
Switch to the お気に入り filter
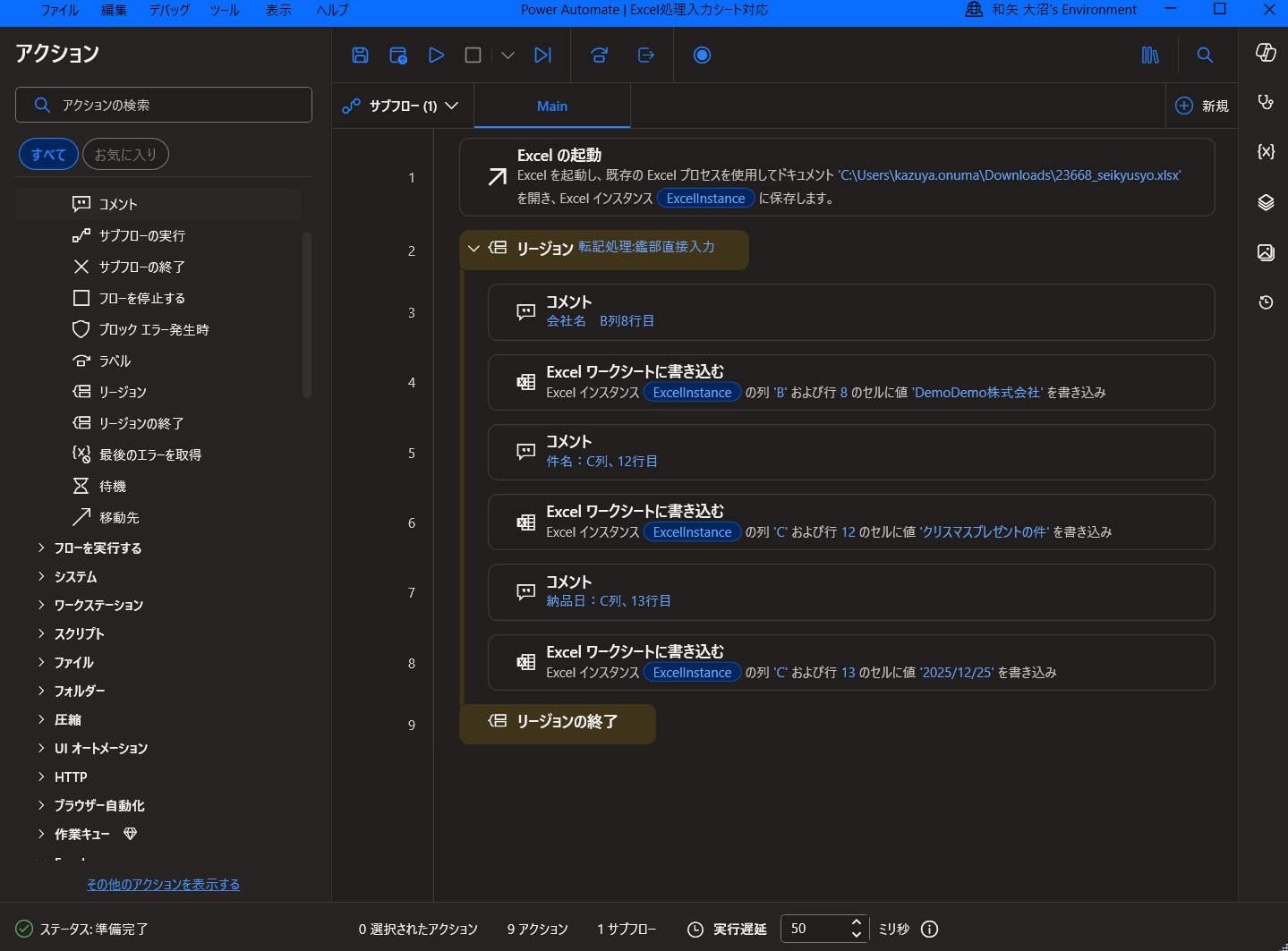[125, 155]
